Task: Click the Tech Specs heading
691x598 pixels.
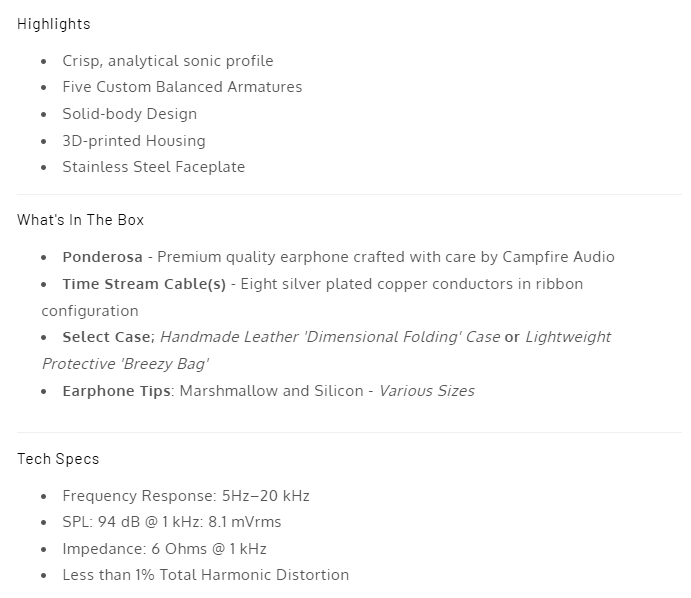Action: click(x=58, y=459)
